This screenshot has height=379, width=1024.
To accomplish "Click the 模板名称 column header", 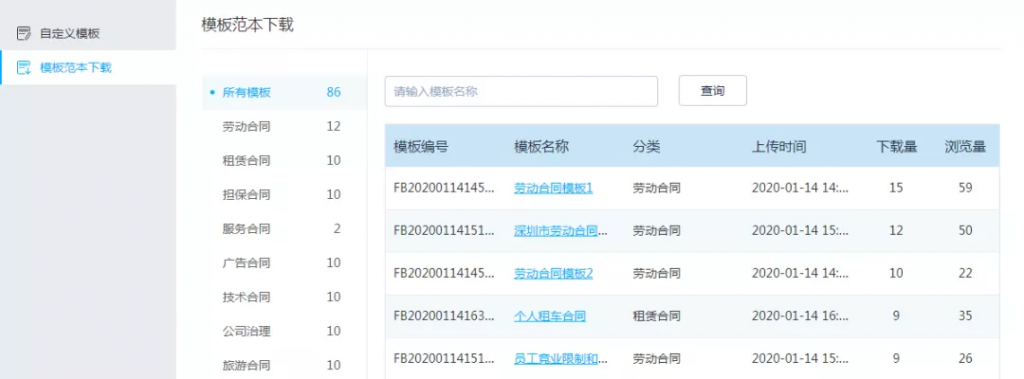I will coord(541,146).
